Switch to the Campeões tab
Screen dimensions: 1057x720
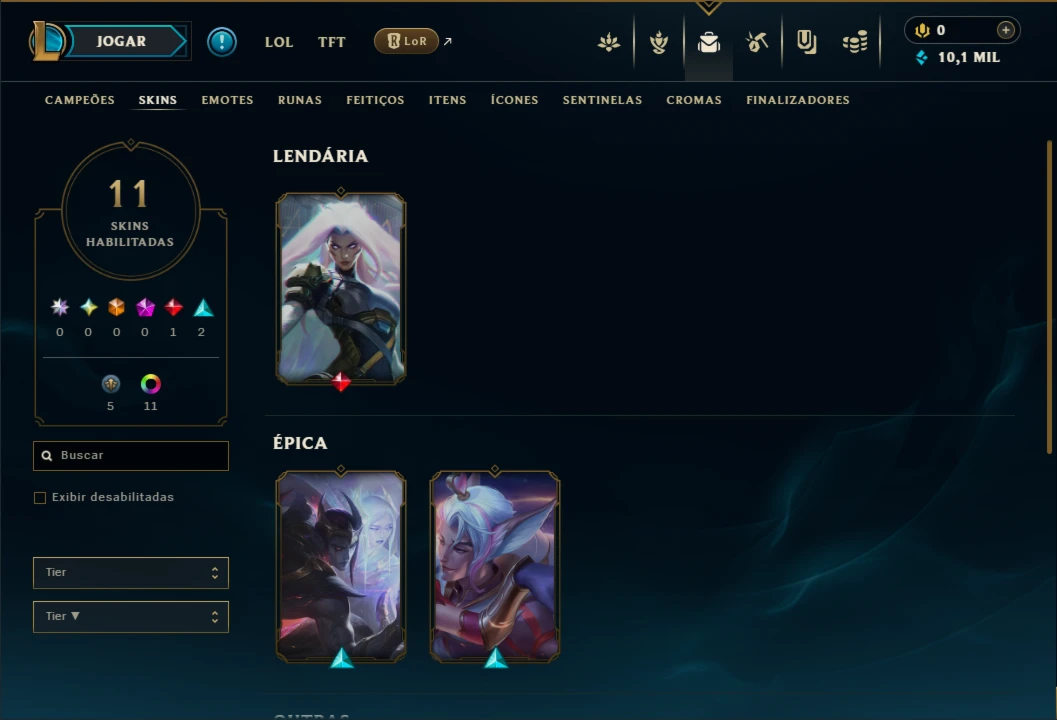[80, 100]
